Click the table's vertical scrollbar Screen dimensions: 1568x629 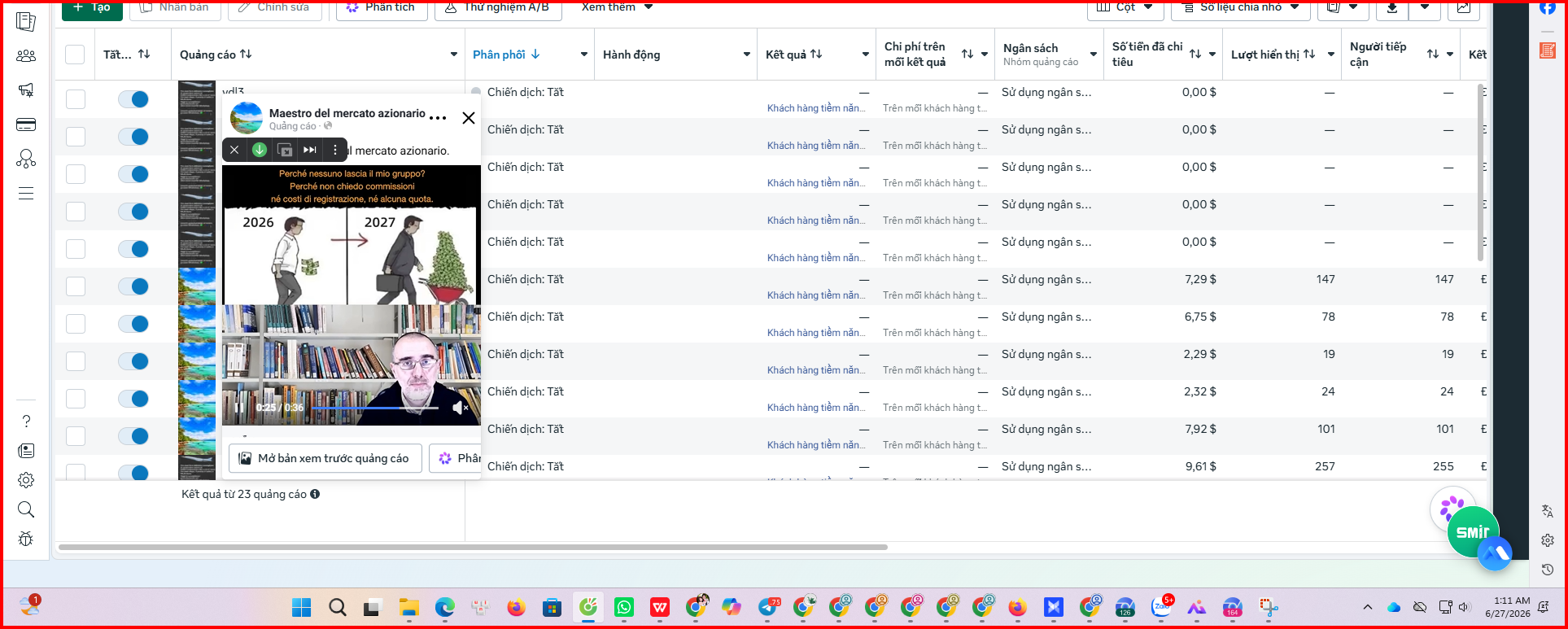tap(1480, 173)
